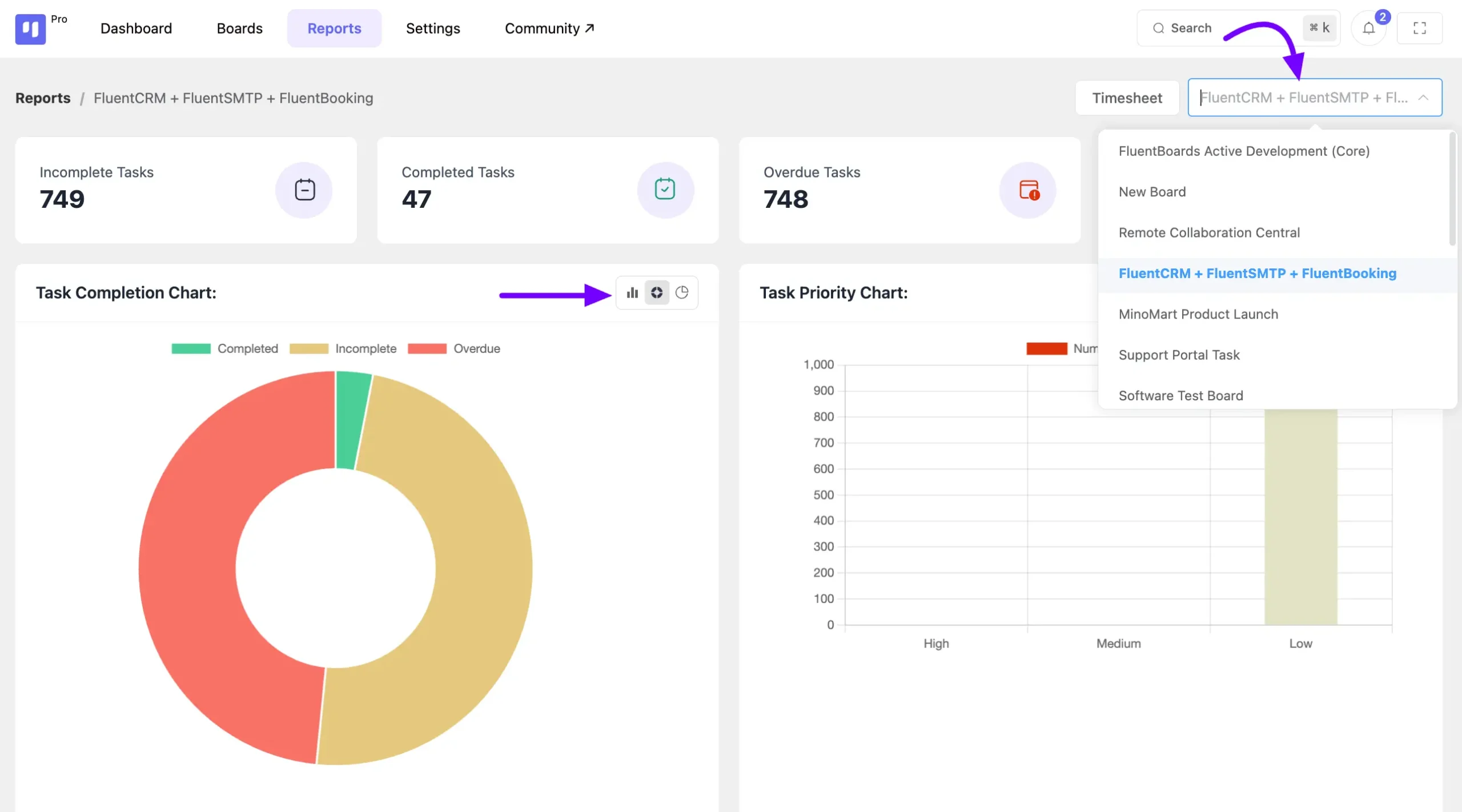Click the breadcrumb board name text
Screen dimensions: 1462x812
(x=233, y=98)
